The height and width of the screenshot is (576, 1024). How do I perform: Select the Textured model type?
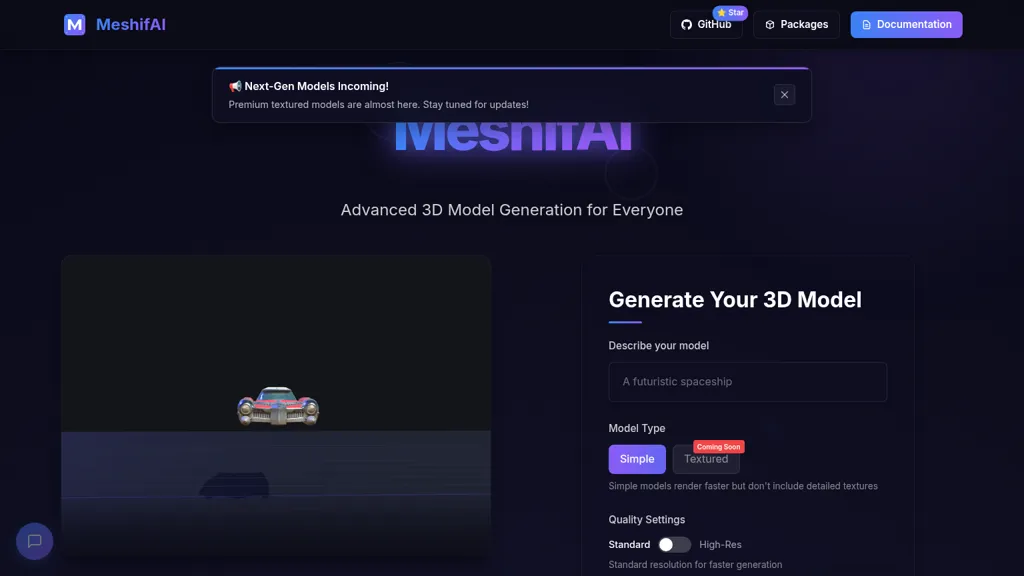tap(706, 459)
